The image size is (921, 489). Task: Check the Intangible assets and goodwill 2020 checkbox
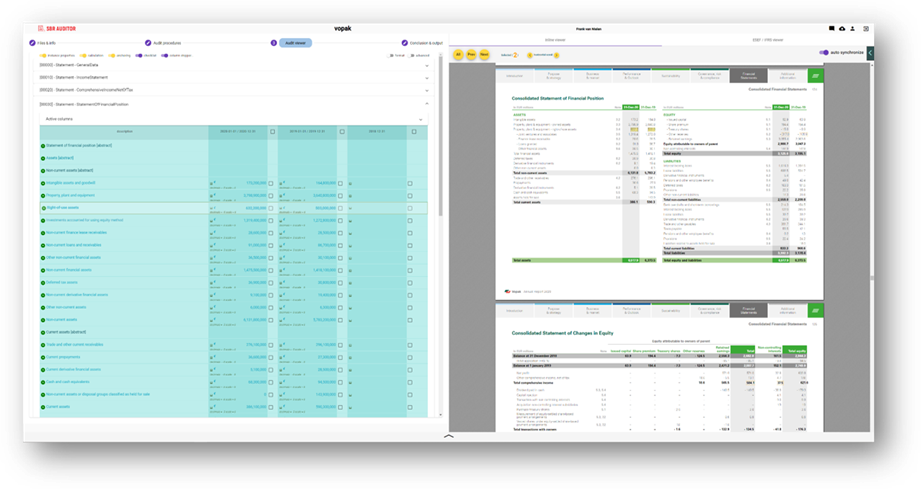tap(271, 182)
